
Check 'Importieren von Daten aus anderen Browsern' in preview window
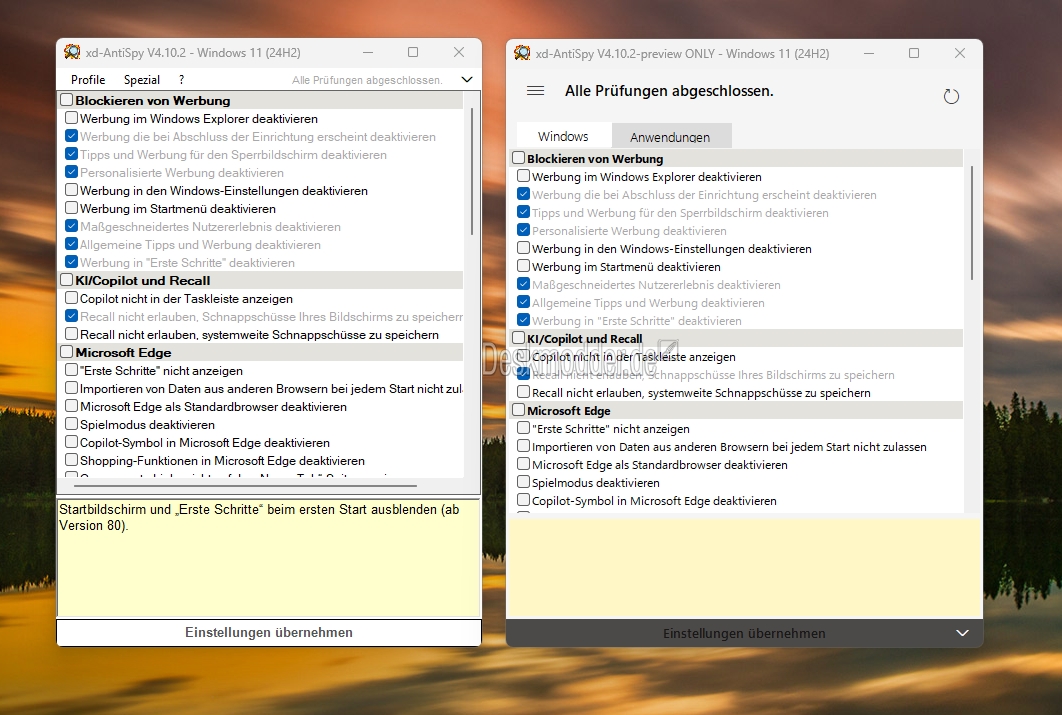[523, 446]
